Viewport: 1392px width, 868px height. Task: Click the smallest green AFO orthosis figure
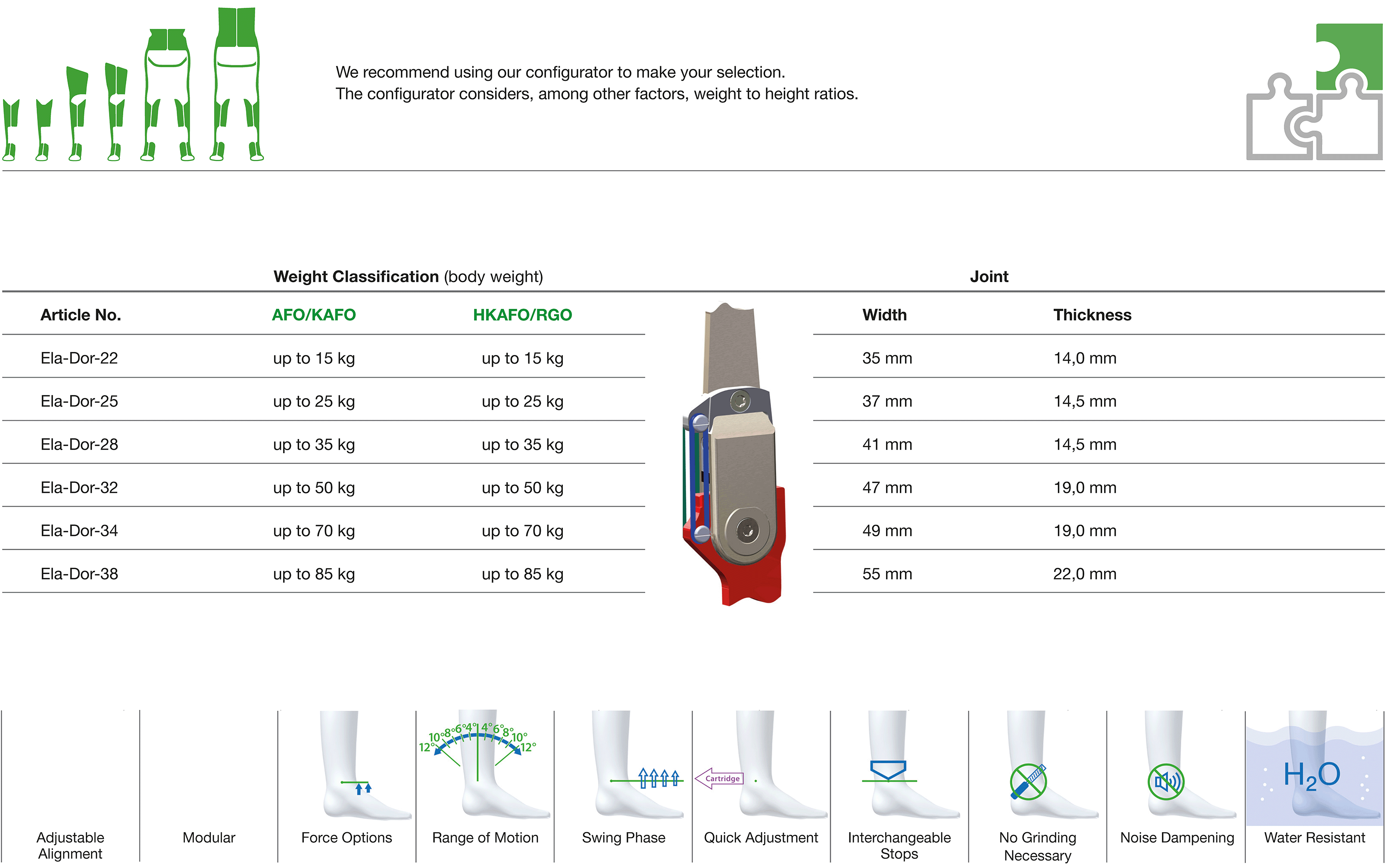tap(10, 130)
